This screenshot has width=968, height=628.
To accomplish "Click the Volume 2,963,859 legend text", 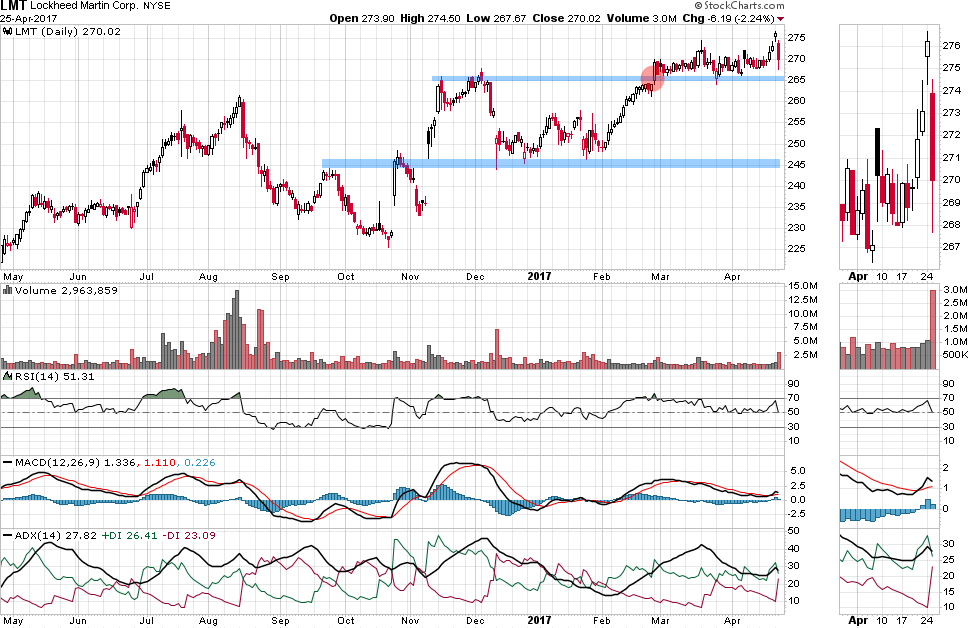I will [66, 290].
